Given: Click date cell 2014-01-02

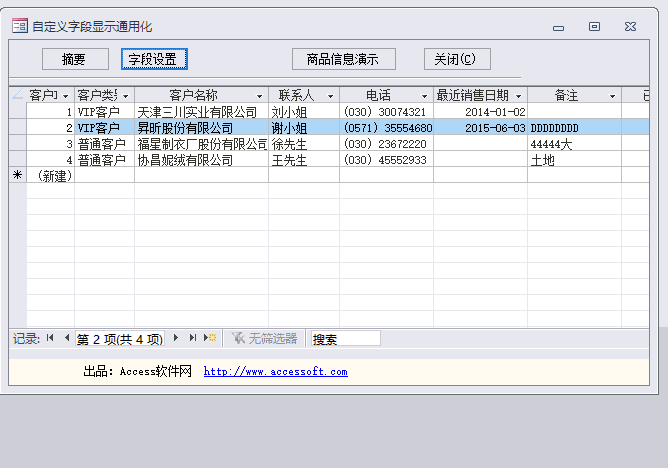Looking at the screenshot, I should pos(481,112).
